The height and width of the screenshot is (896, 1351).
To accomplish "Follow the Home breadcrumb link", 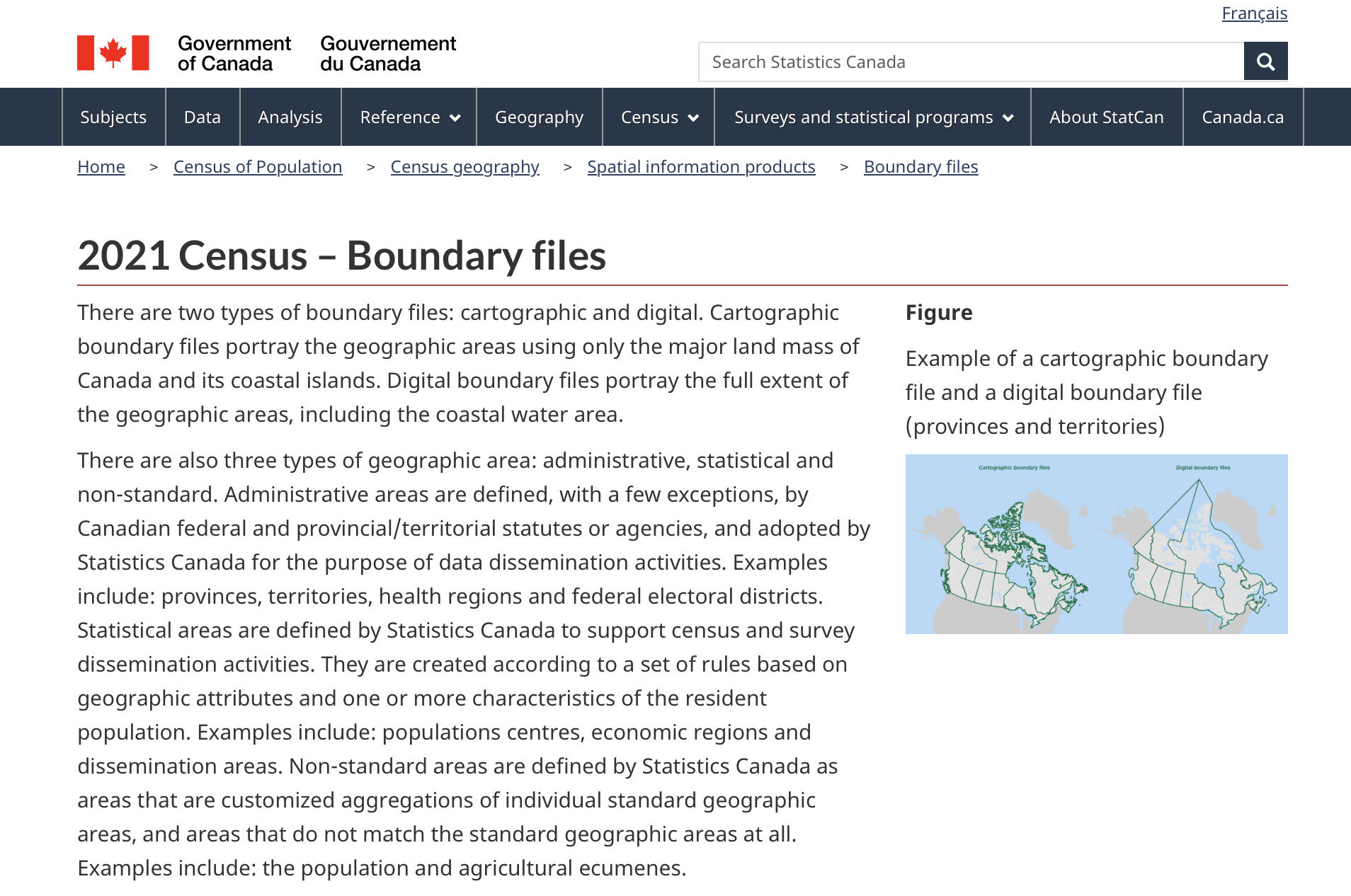I will point(101,167).
